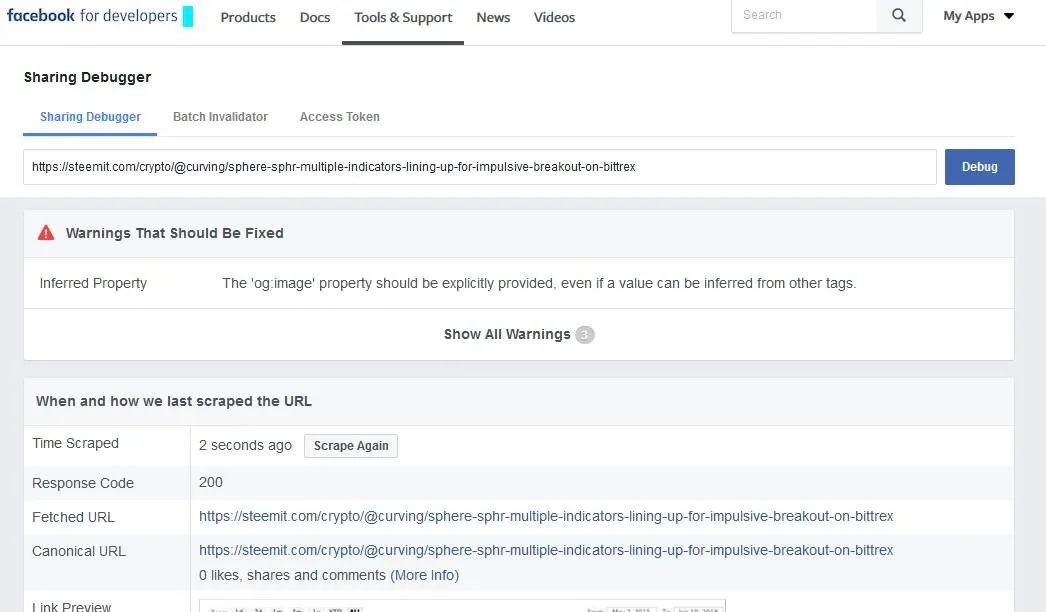This screenshot has width=1046, height=612.
Task: Open the Docs menu
Action: tap(315, 17)
